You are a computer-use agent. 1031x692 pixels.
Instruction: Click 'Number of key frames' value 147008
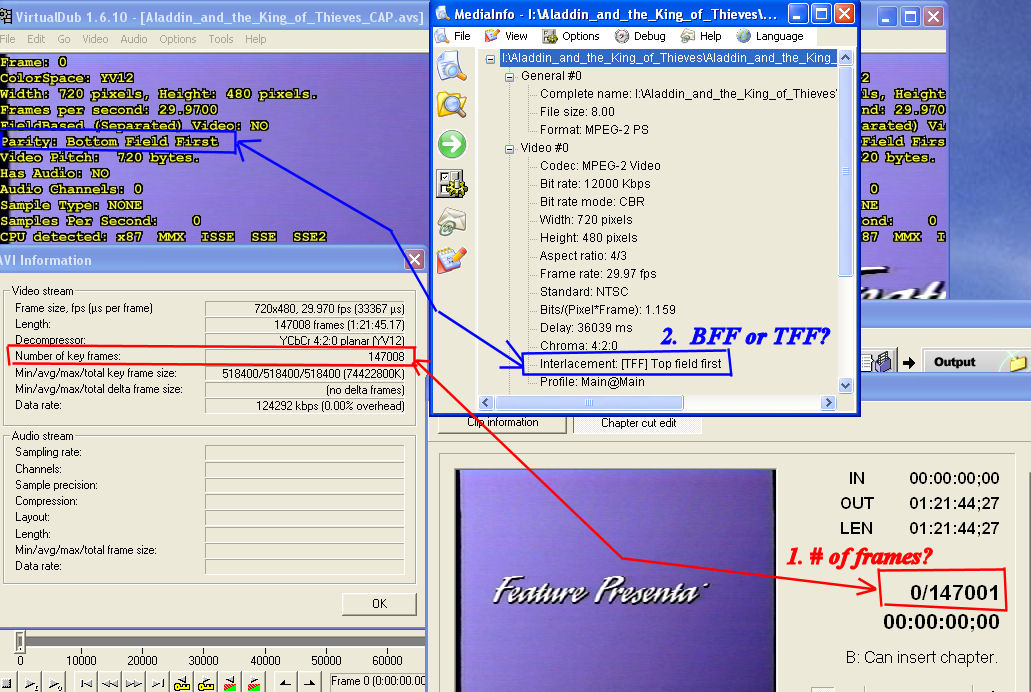[x=305, y=357]
